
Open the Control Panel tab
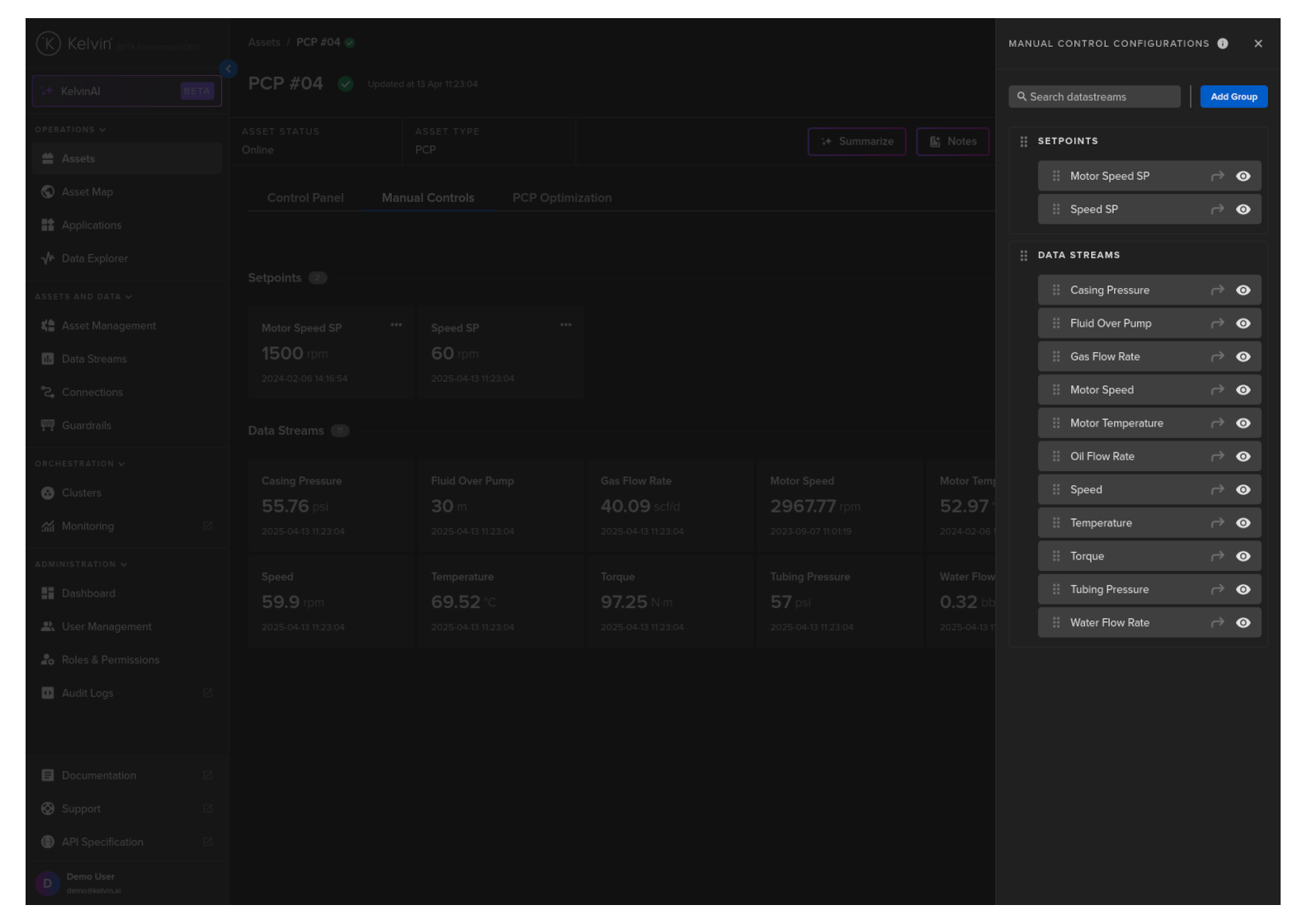(305, 198)
